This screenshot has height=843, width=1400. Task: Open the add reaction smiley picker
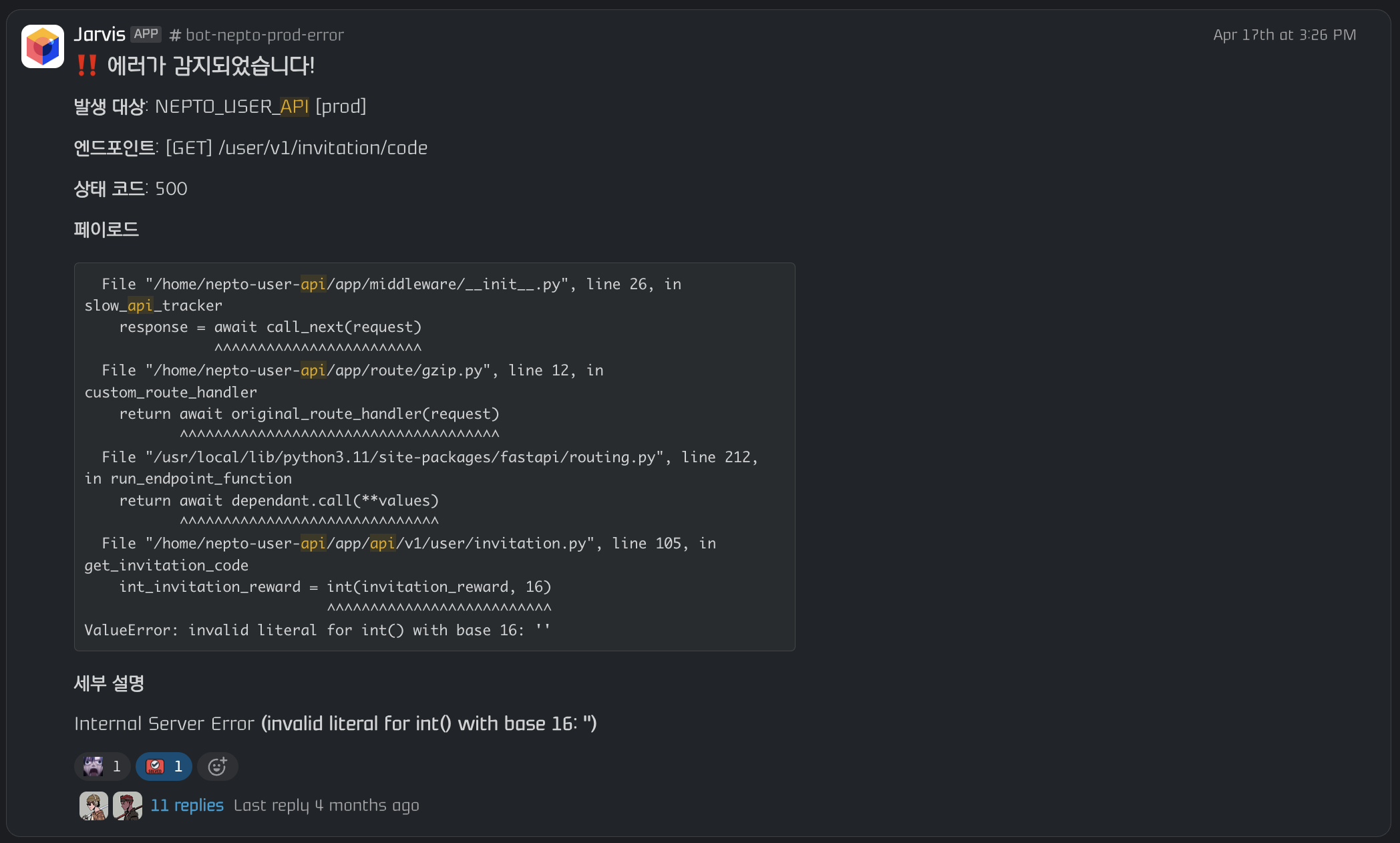[x=218, y=766]
